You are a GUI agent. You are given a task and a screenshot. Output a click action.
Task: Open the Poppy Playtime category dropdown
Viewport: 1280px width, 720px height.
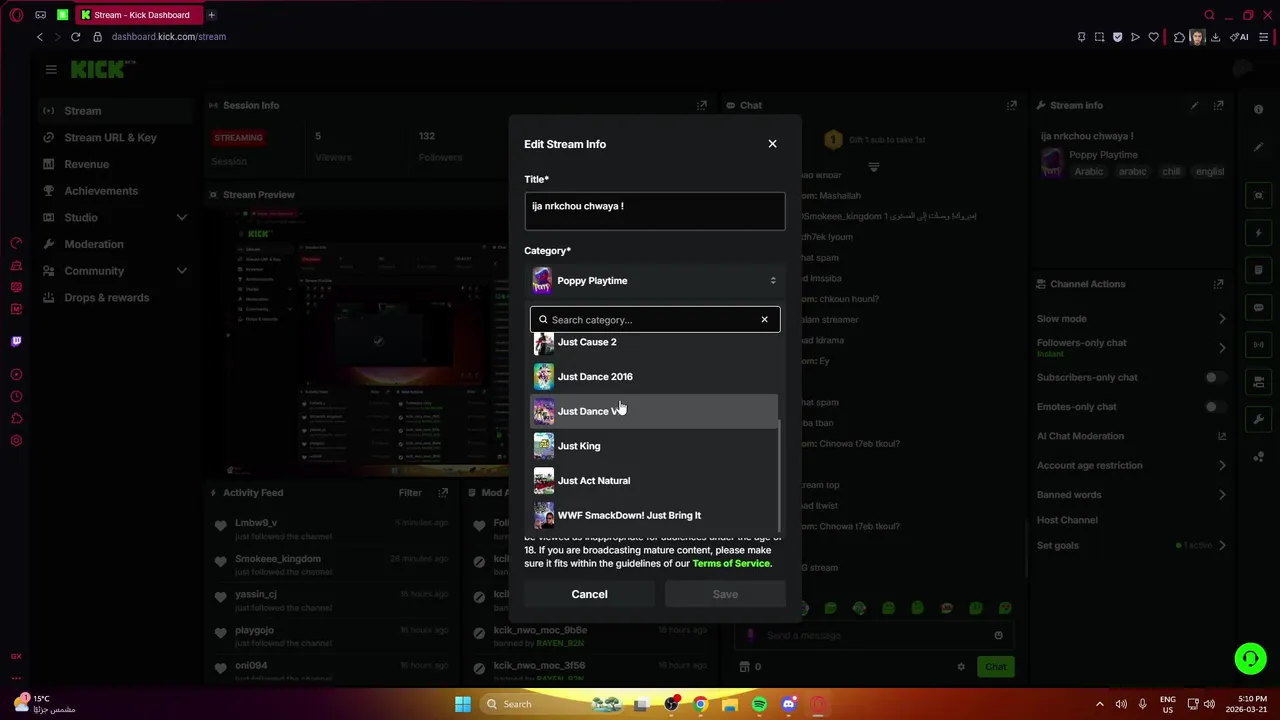[654, 281]
